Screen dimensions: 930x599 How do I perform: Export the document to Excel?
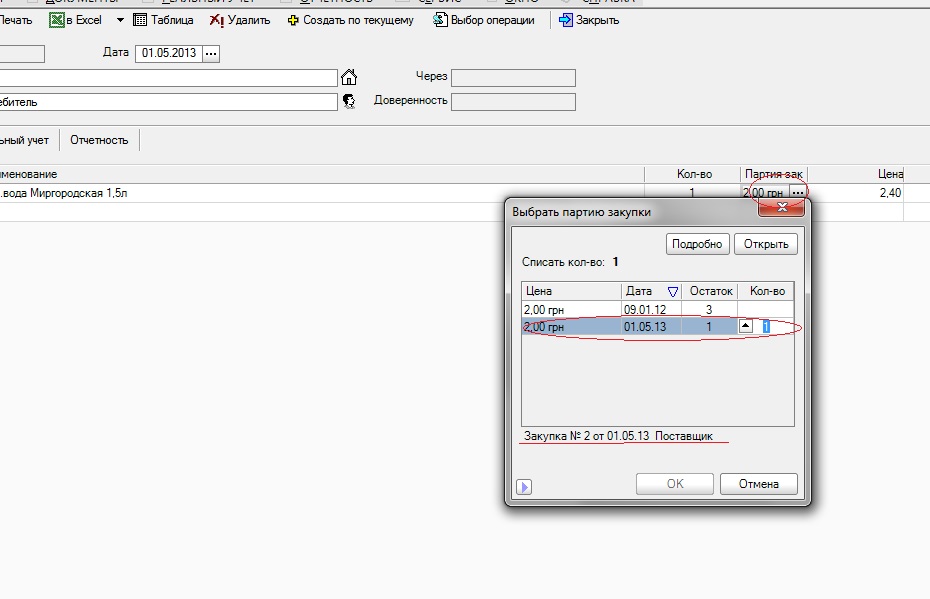(76, 20)
